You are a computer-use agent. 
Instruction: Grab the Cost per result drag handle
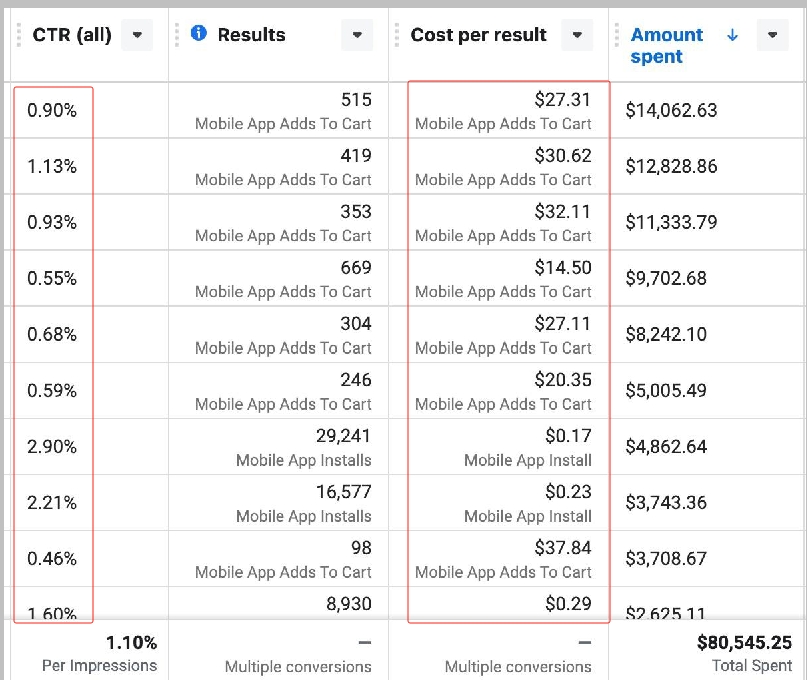[397, 35]
